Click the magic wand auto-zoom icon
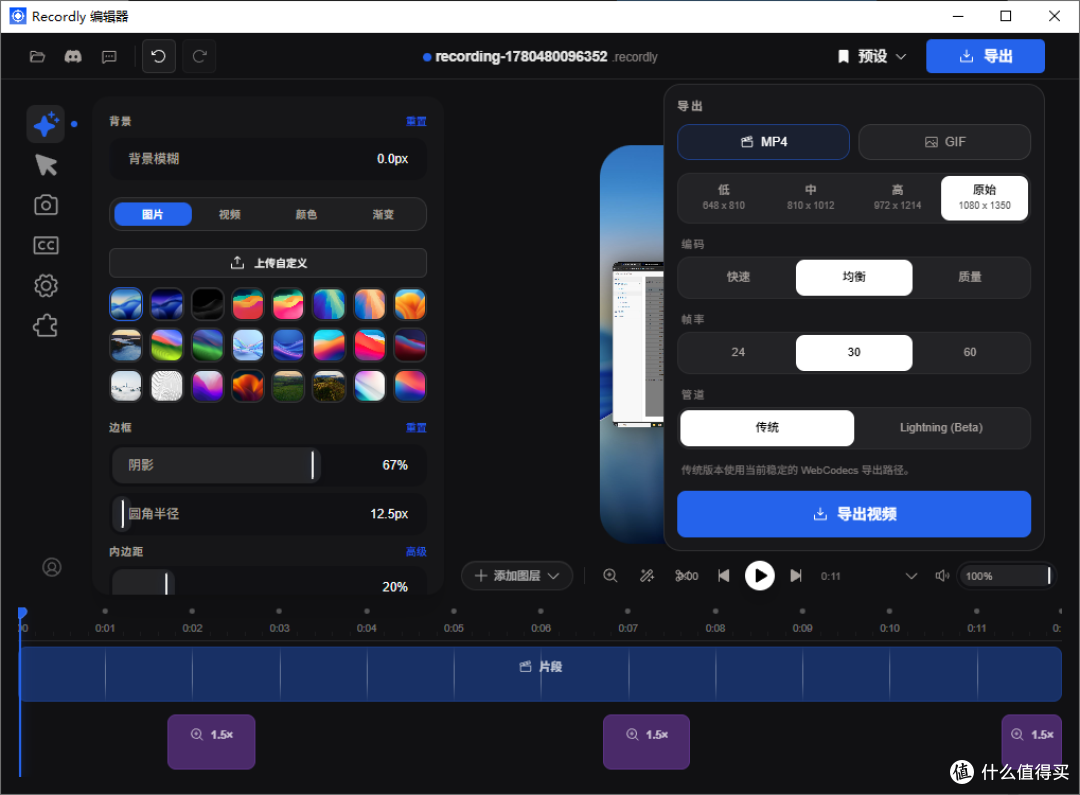Screen dimensions: 1080x795 (x=647, y=576)
